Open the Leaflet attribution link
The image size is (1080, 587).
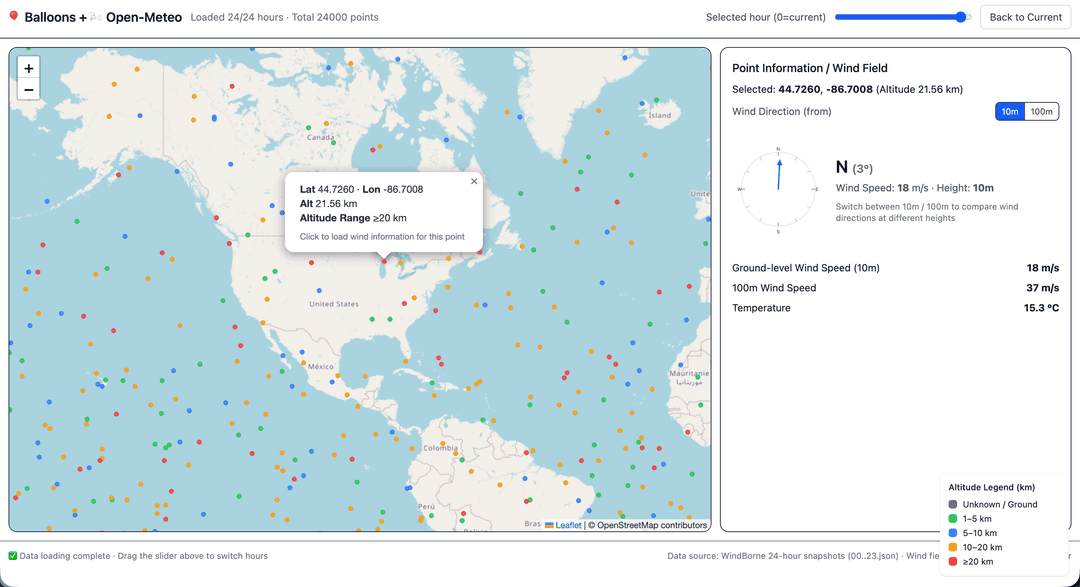(566, 524)
